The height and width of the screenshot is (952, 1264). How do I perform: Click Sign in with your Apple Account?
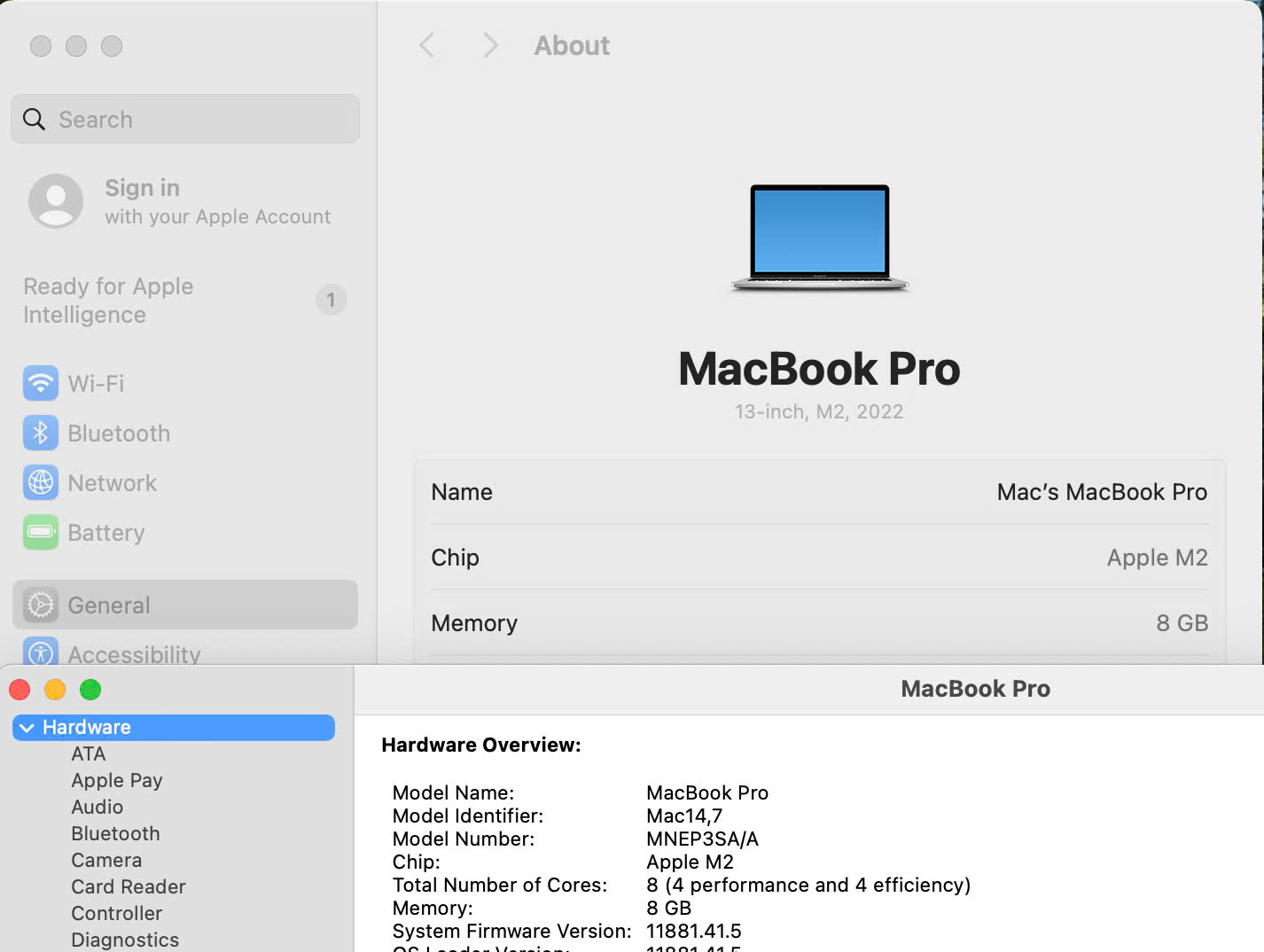217,202
